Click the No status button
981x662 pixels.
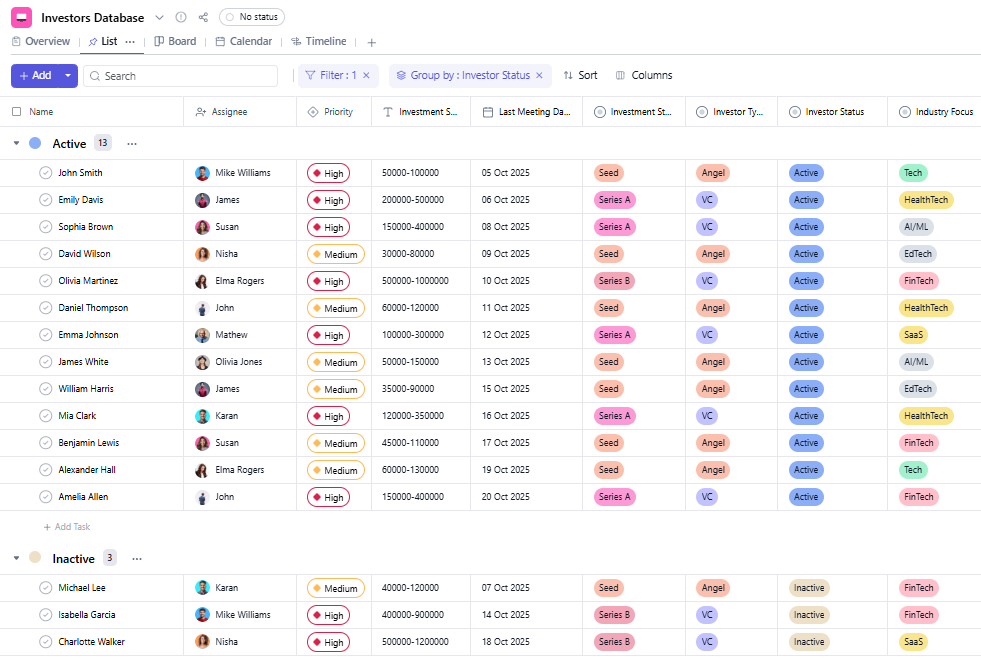[x=252, y=17]
